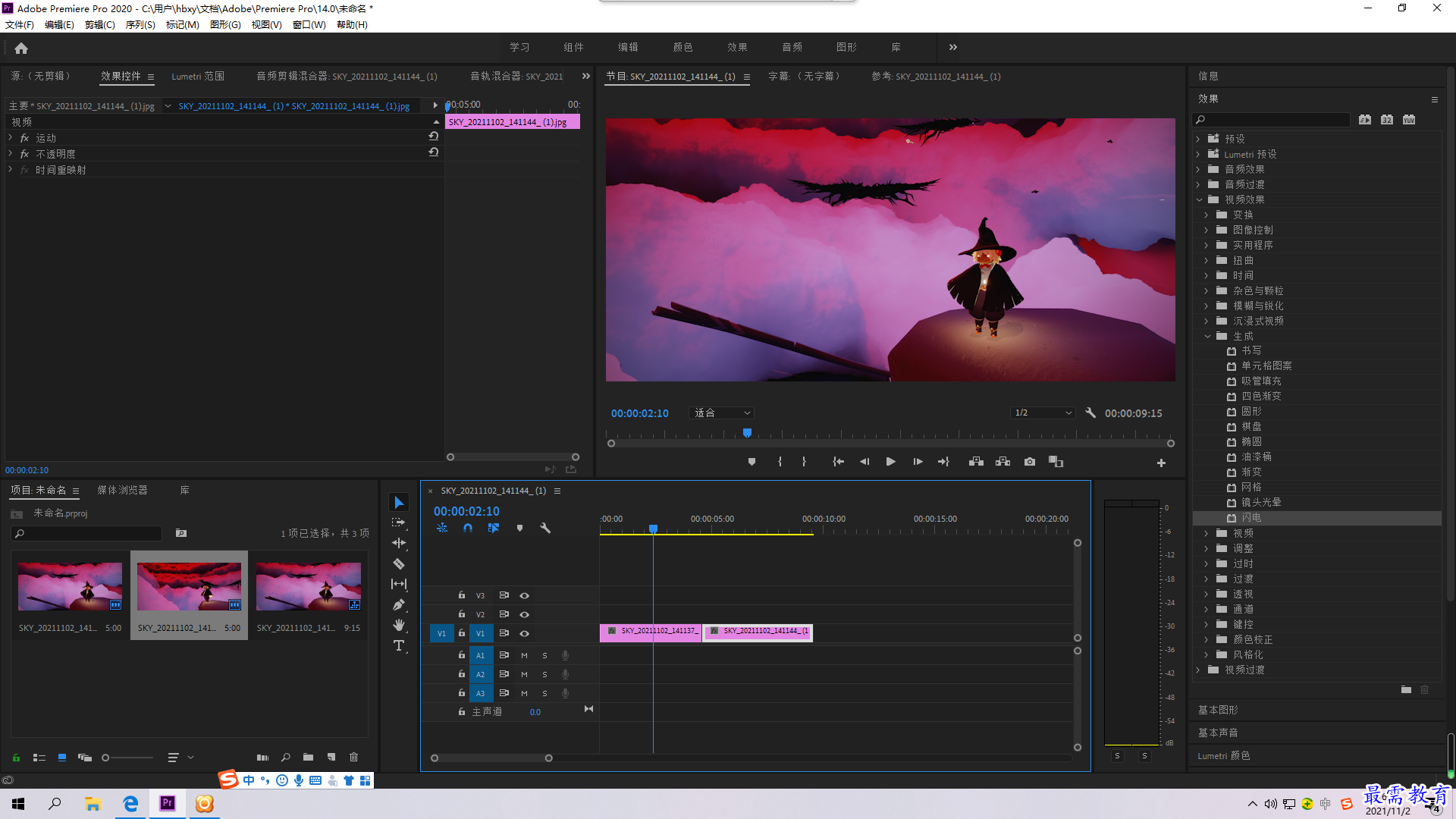Go to Out point in program monitor

pos(943,462)
